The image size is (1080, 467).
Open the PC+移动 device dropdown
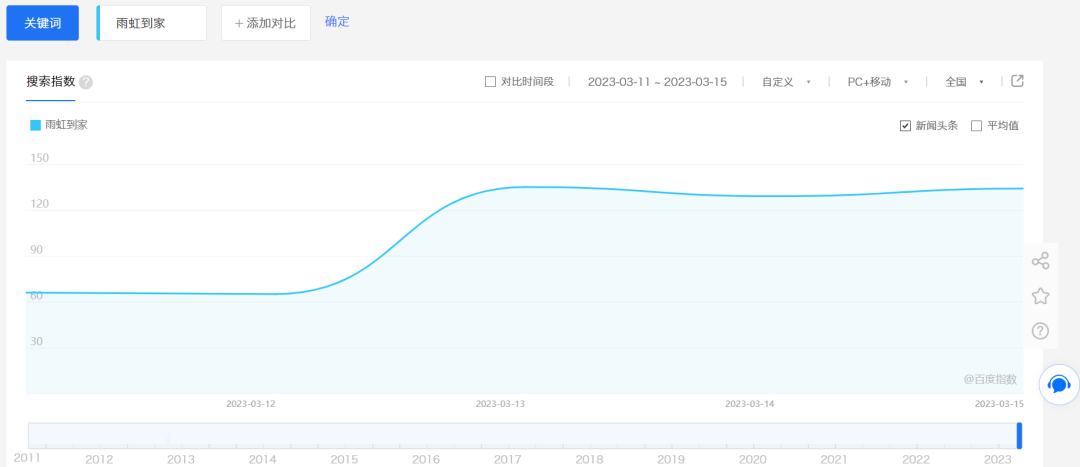click(878, 82)
